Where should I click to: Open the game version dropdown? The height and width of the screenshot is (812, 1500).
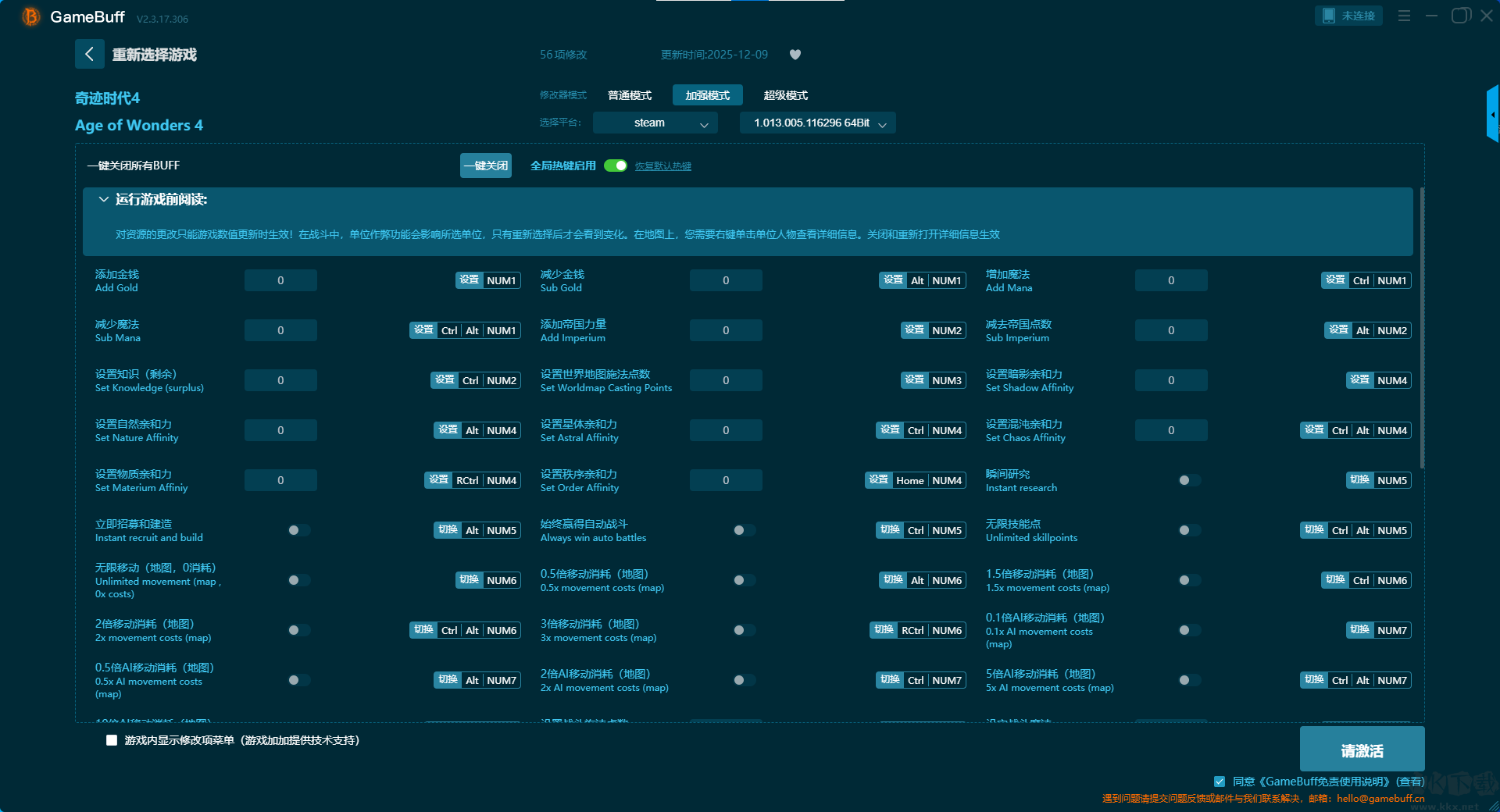point(817,123)
